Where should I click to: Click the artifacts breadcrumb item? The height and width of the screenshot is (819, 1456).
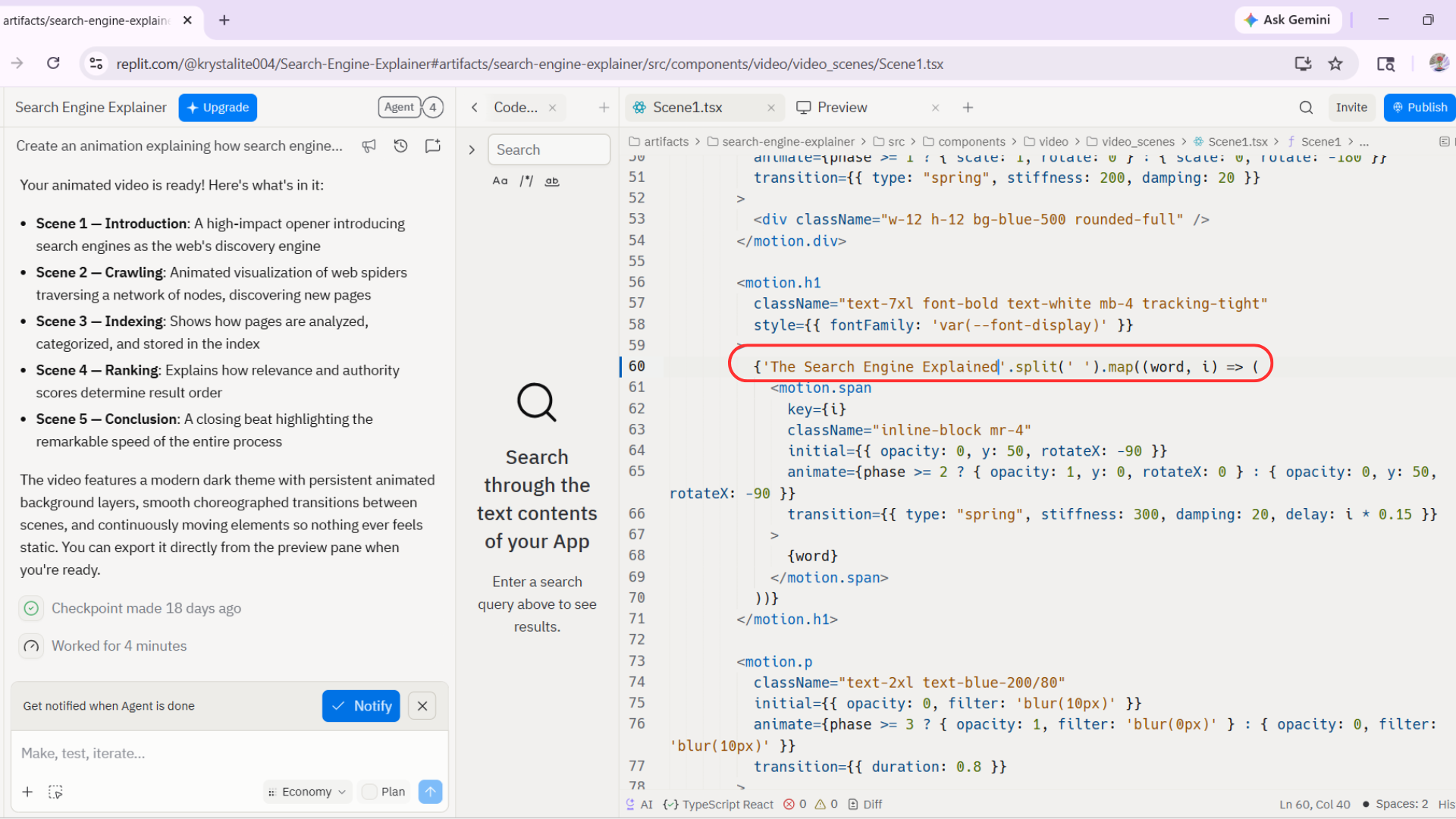point(659,142)
